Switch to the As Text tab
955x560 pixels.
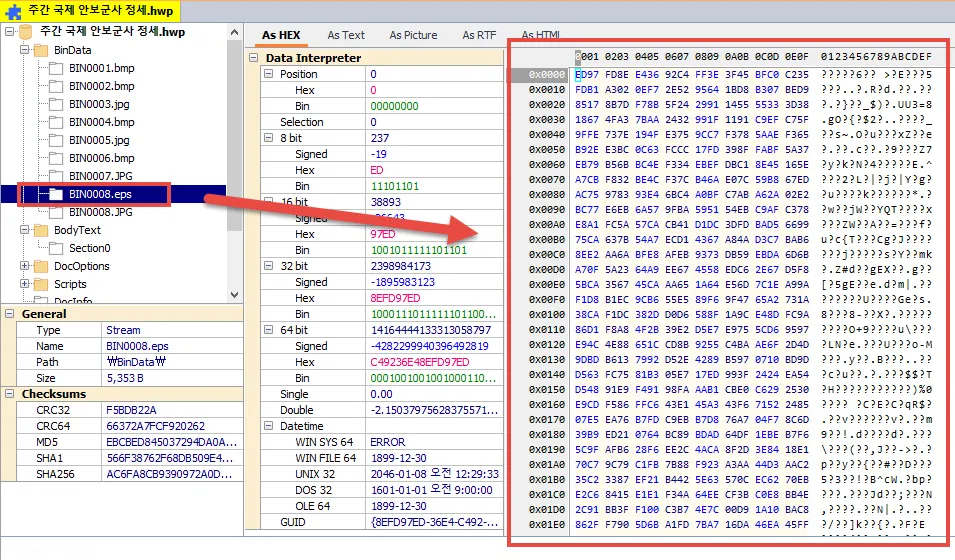point(346,35)
